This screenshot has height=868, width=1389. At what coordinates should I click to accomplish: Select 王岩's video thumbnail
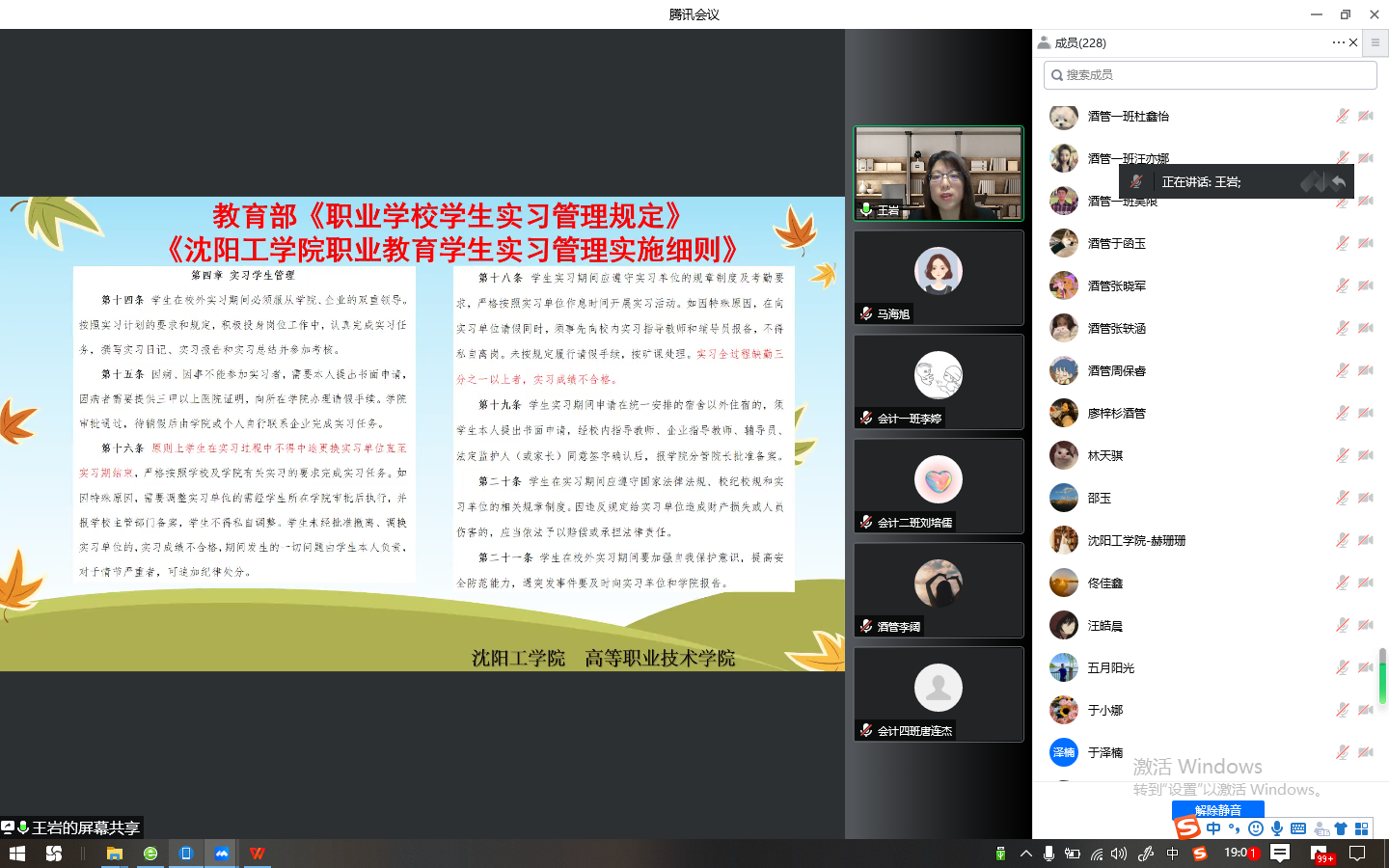[939, 174]
